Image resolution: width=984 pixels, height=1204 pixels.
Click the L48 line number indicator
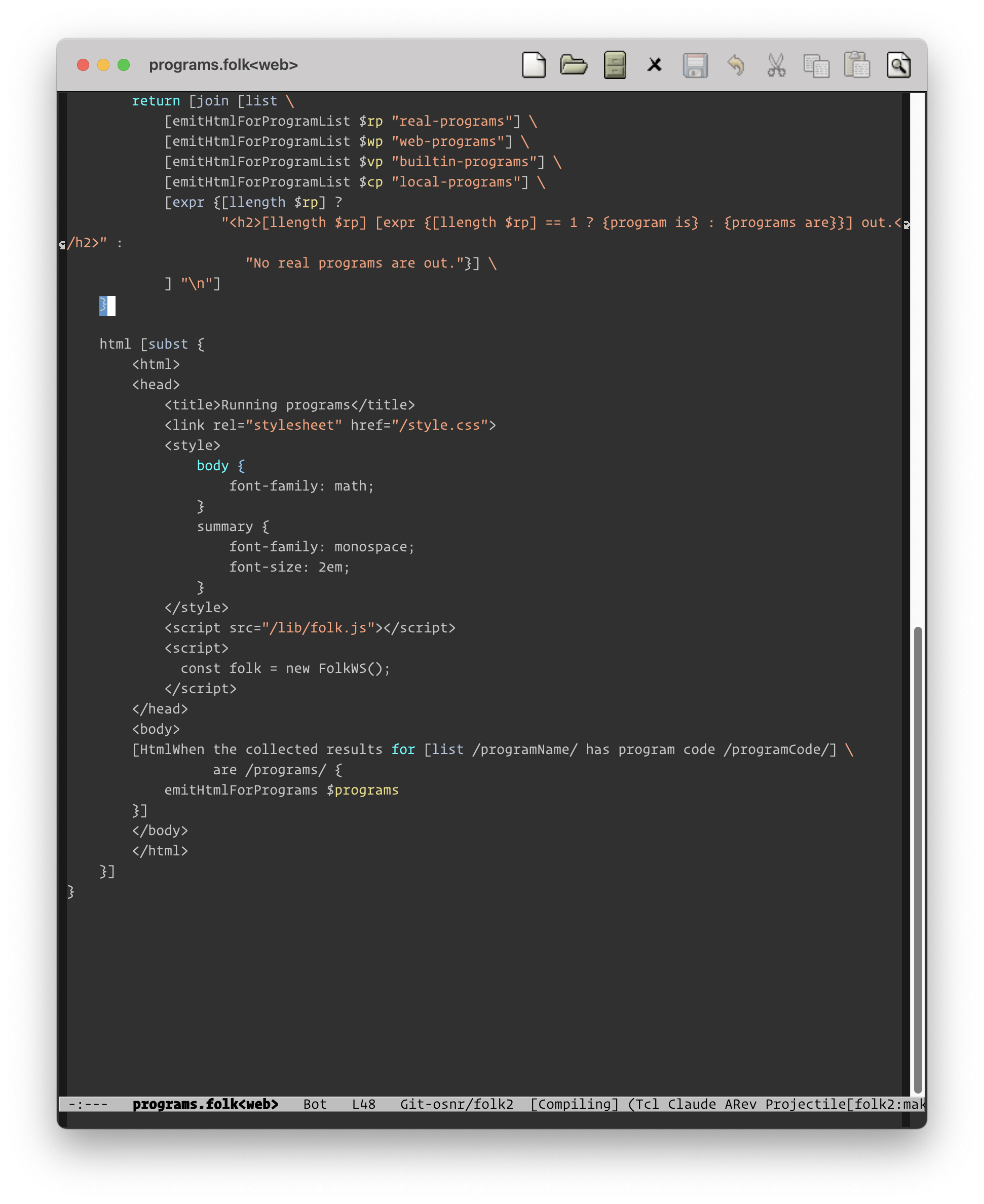pos(363,1104)
